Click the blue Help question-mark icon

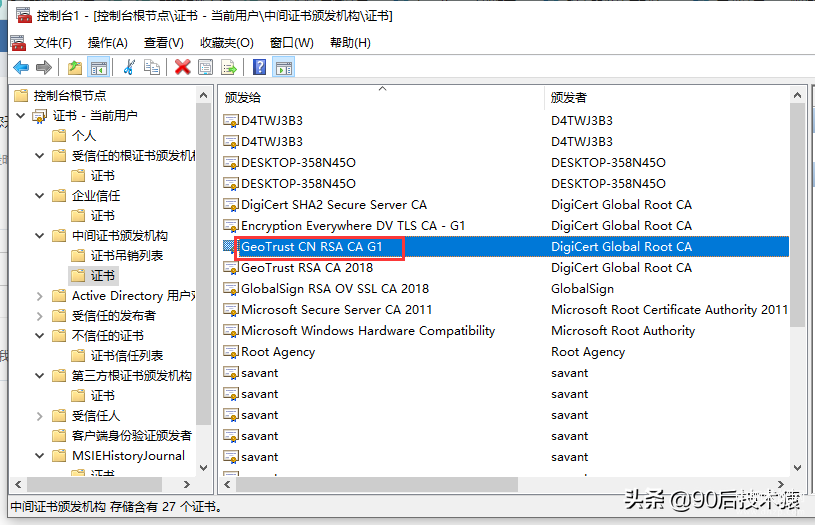[x=259, y=67]
